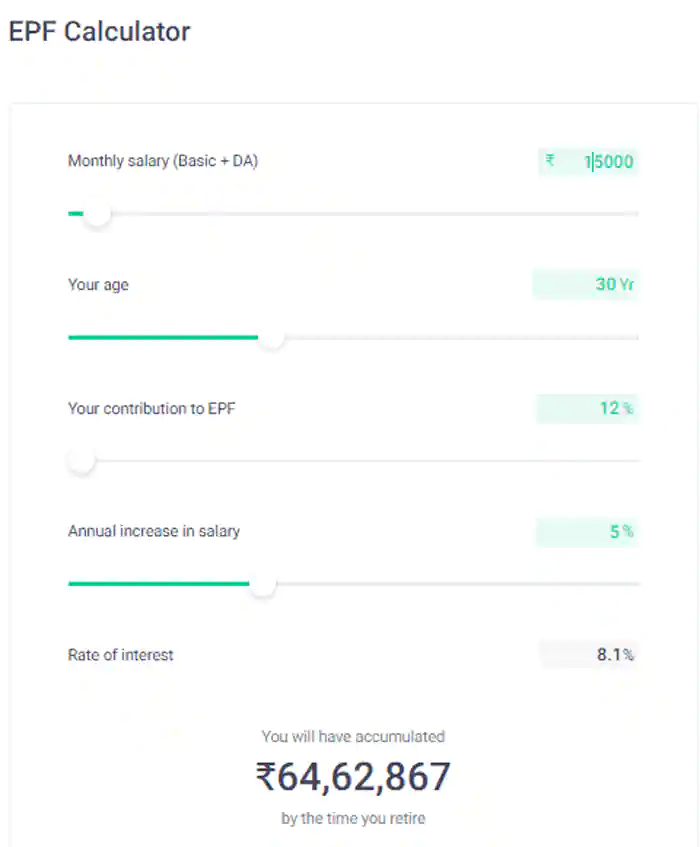Grab the Monthly salary slider handle
This screenshot has height=847, width=700.
click(x=97, y=214)
